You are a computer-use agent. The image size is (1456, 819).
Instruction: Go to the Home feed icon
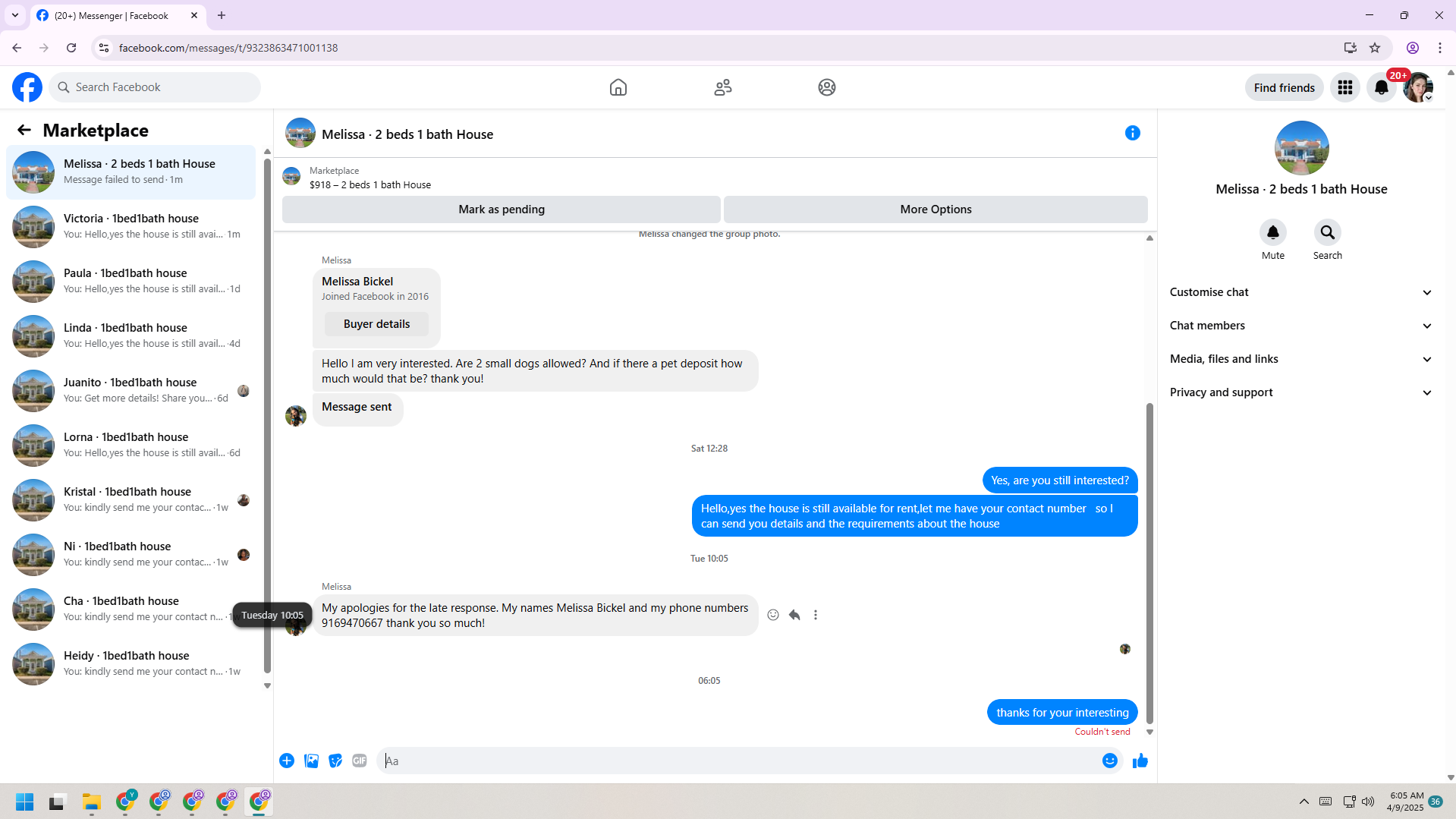tap(618, 87)
